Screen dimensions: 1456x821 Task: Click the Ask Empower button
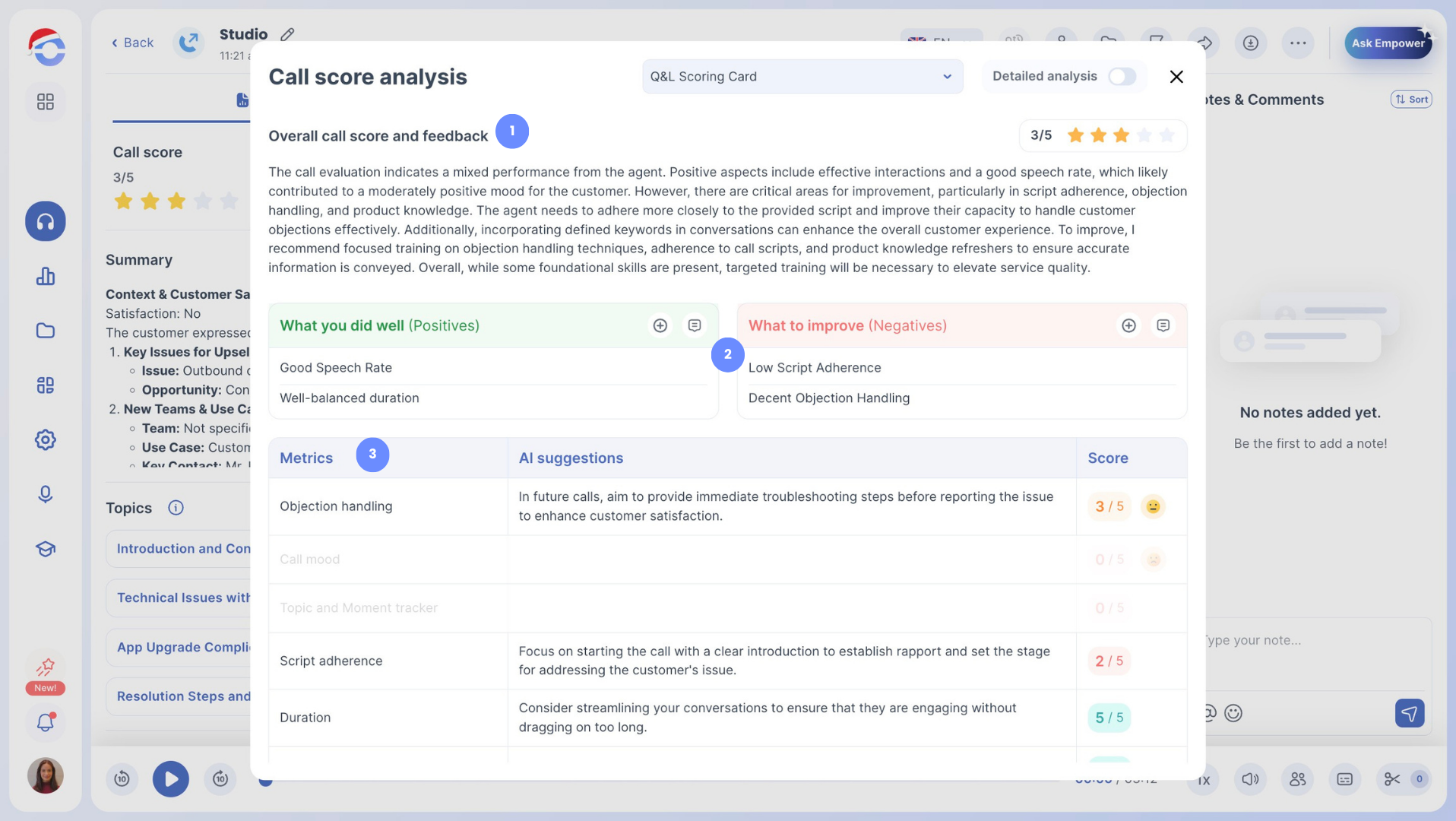point(1388,43)
